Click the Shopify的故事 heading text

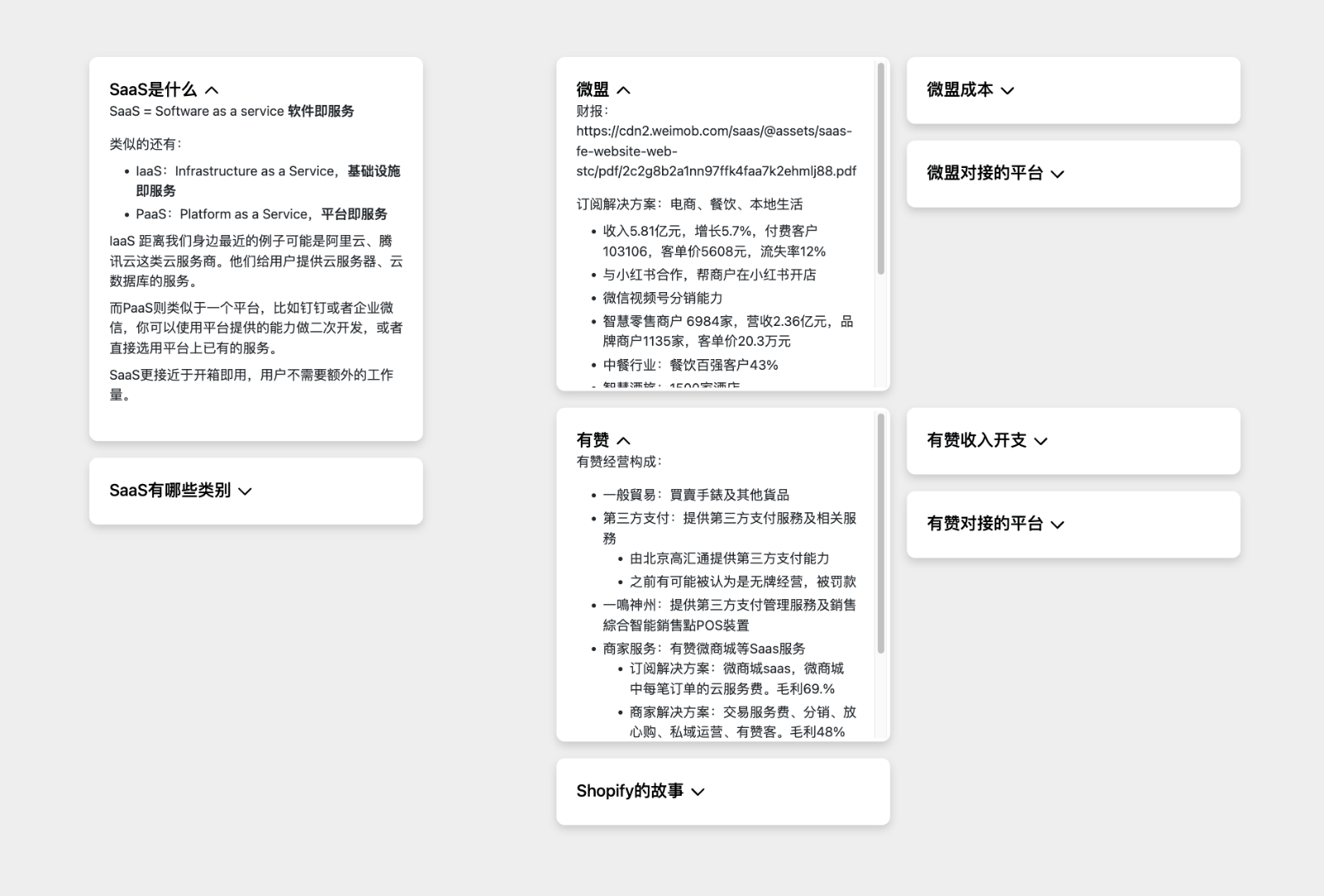[x=631, y=791]
